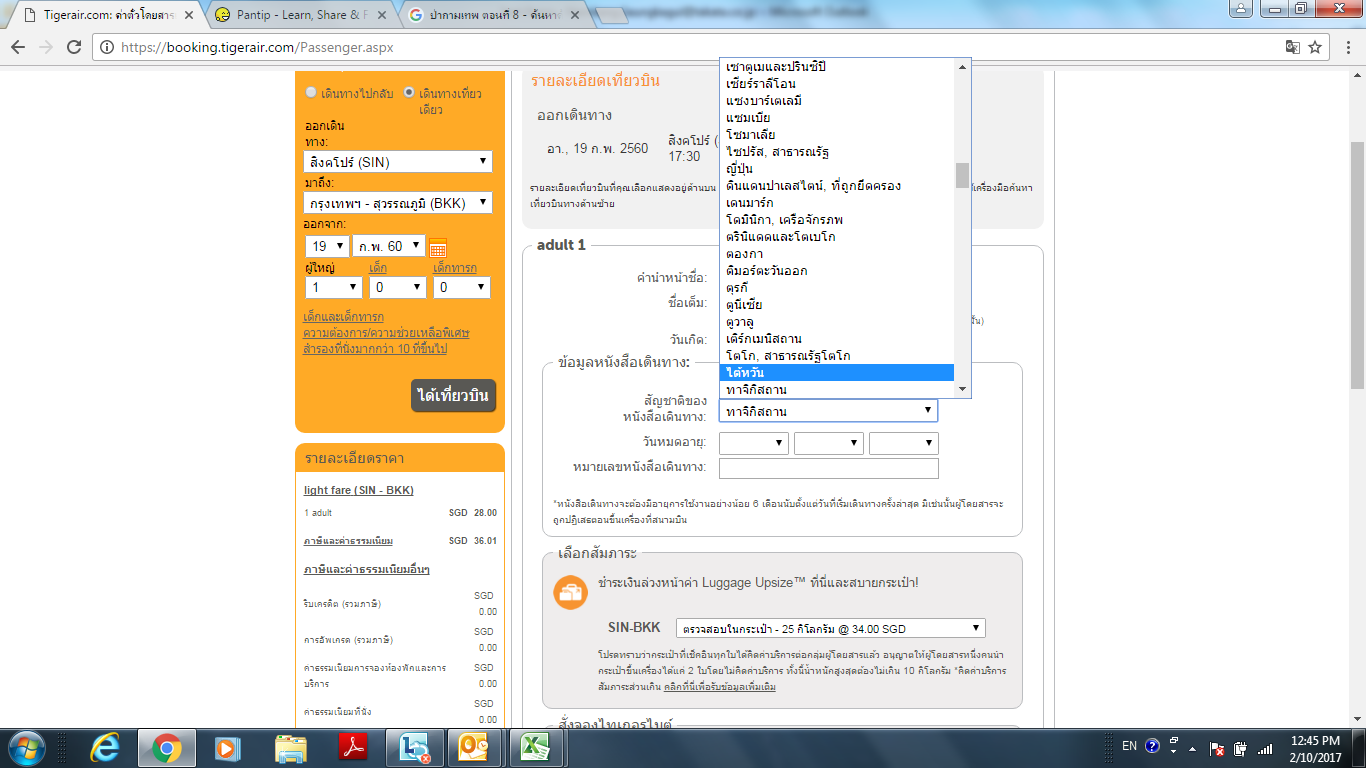
Task: Open the adults count dropdown
Action: click(x=334, y=287)
